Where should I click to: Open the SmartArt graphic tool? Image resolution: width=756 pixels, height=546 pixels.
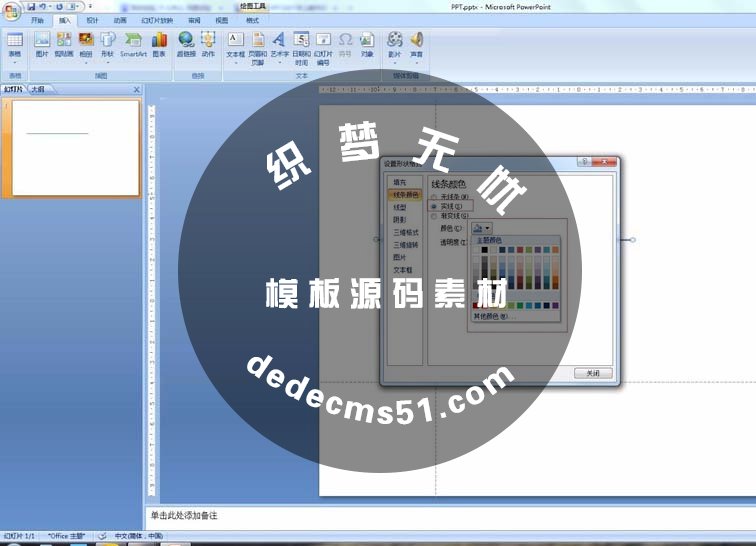click(x=133, y=43)
